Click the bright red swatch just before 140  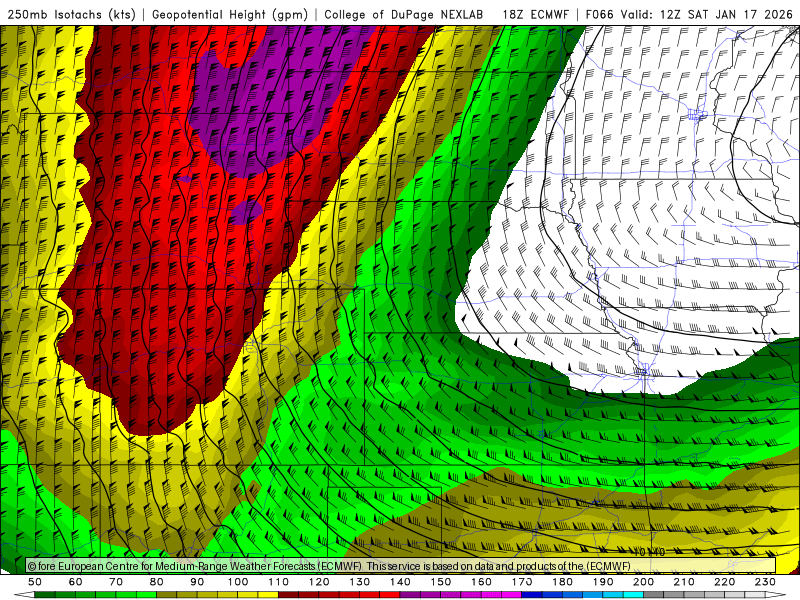[390, 595]
